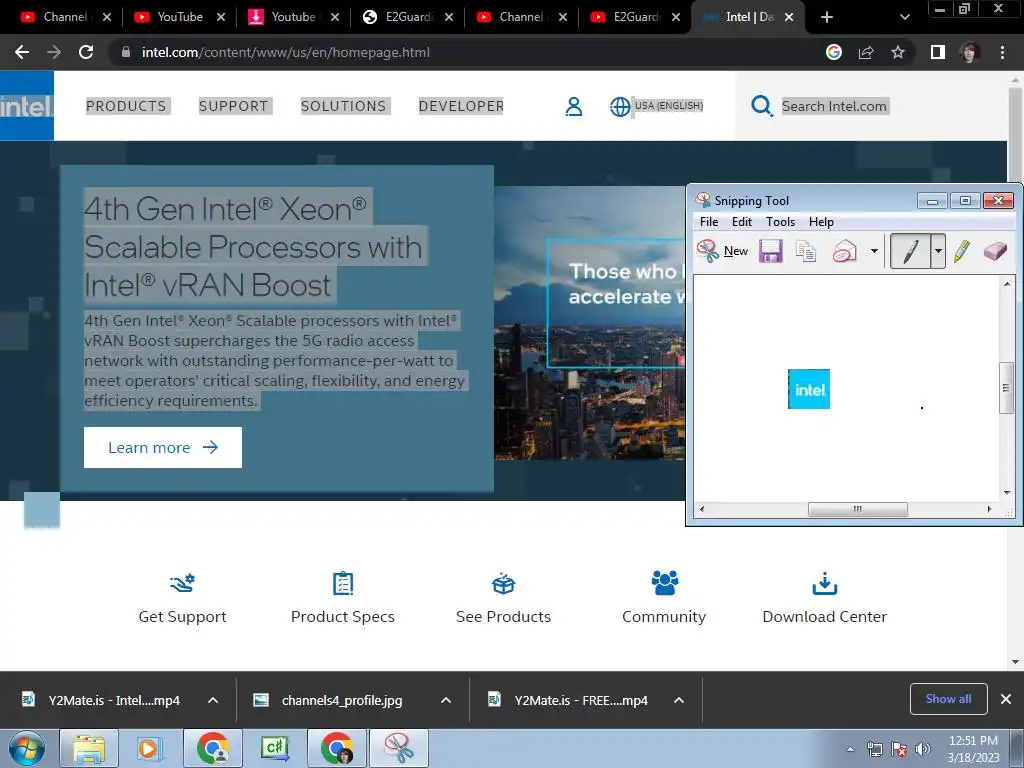Viewport: 1024px width, 768px height.
Task: Click Show all downloads button
Action: [948, 699]
